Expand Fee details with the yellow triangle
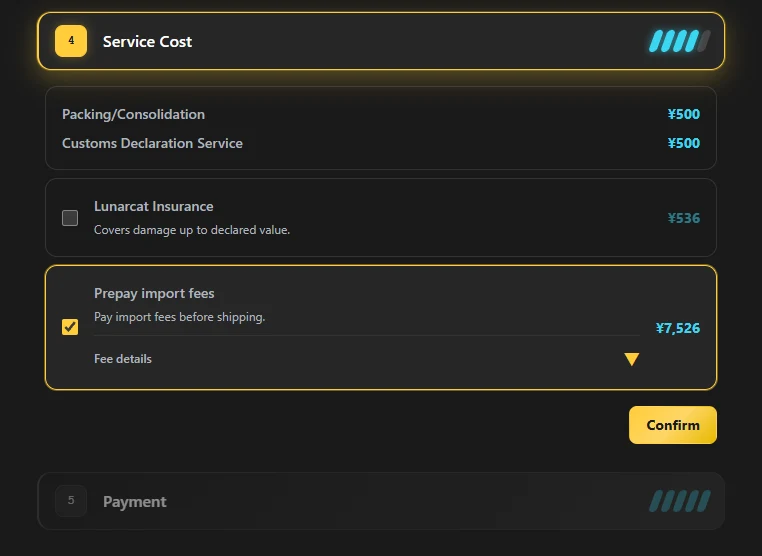 point(631,359)
